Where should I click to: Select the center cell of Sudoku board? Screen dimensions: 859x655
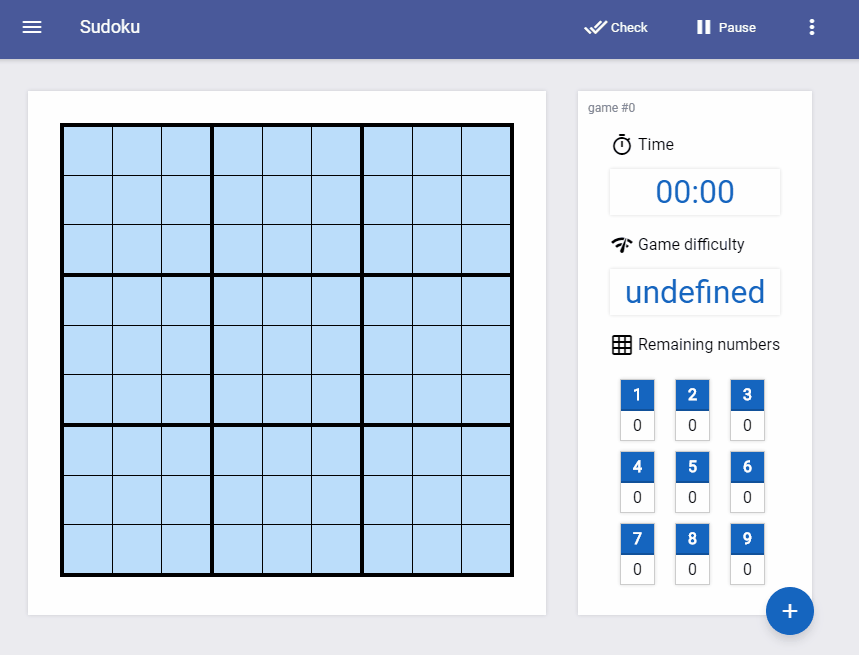pyautogui.click(x=287, y=350)
